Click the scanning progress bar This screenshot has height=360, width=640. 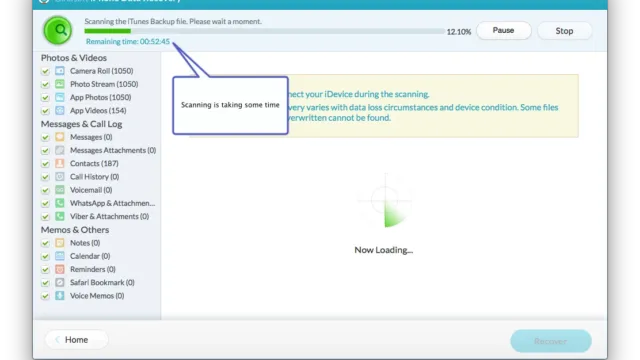[x=264, y=31]
